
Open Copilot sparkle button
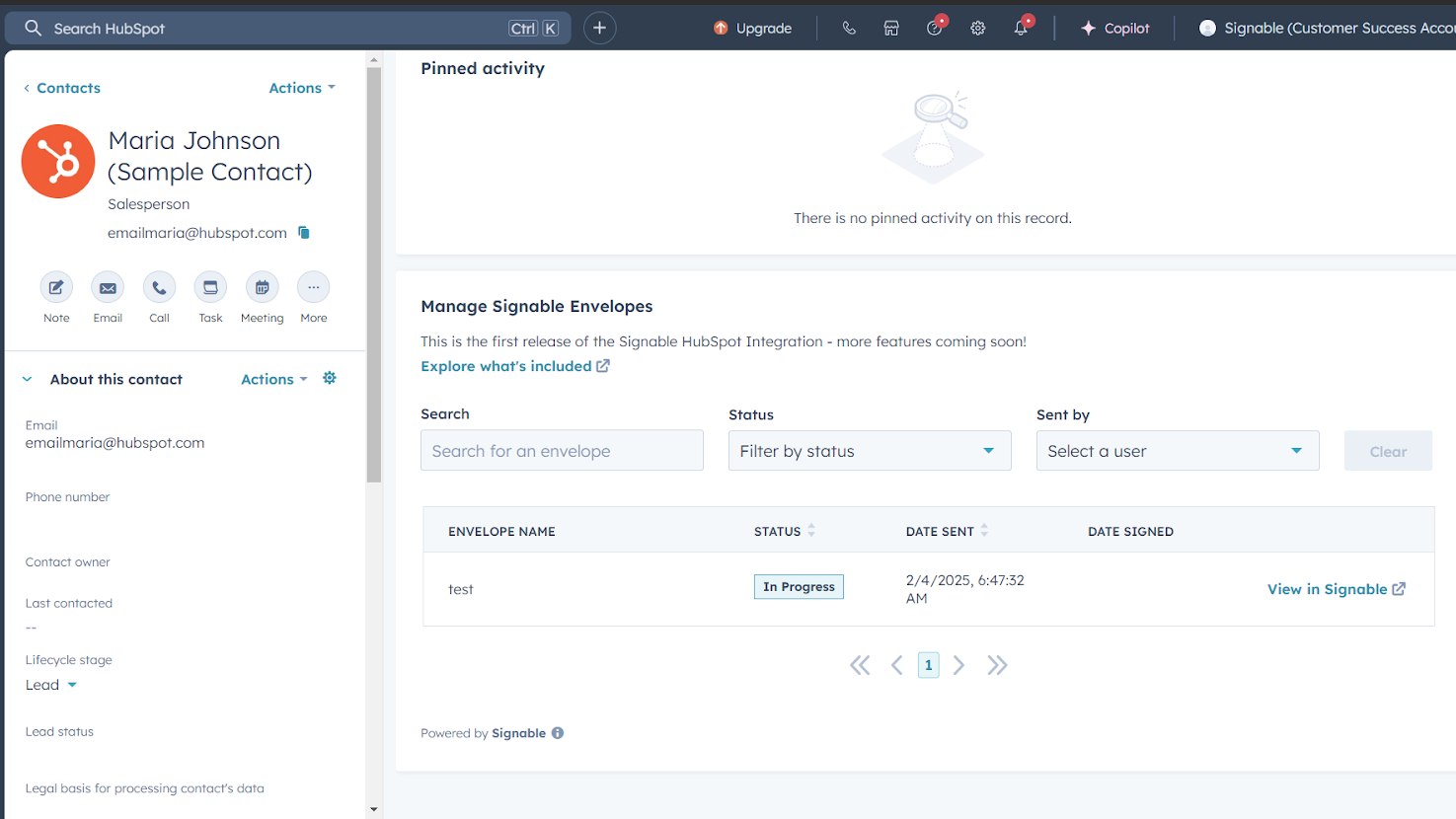1115,28
